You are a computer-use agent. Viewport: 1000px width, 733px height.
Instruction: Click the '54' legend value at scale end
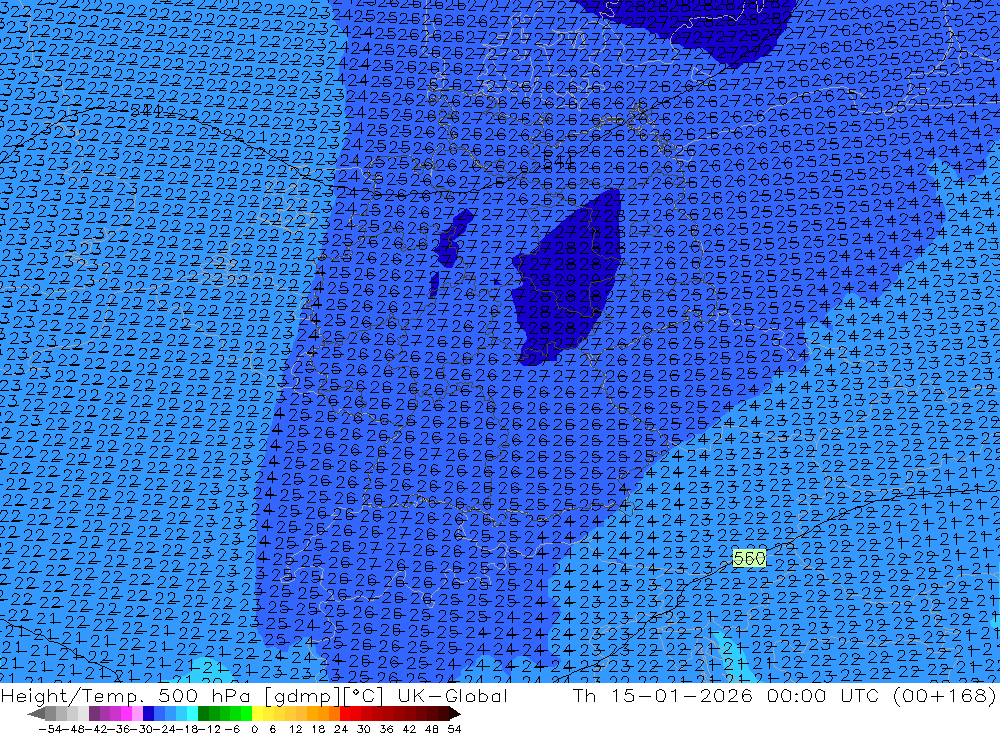coord(454,729)
